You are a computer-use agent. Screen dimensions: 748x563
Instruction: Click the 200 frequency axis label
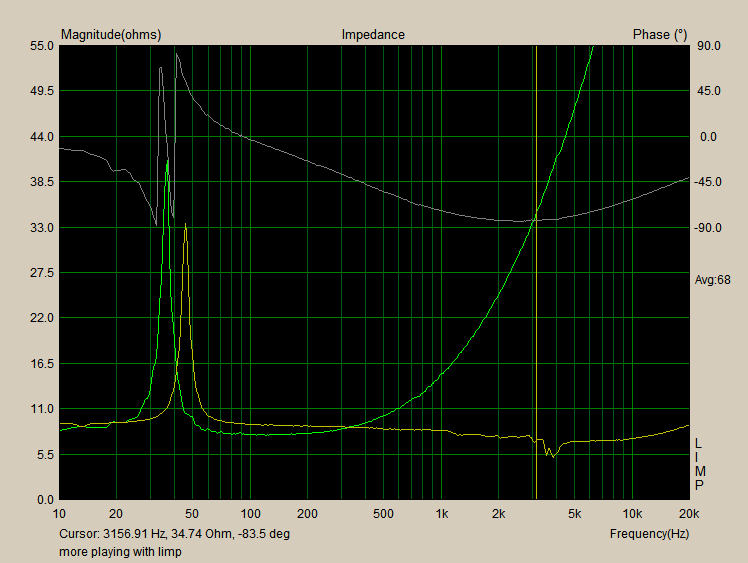coord(307,514)
